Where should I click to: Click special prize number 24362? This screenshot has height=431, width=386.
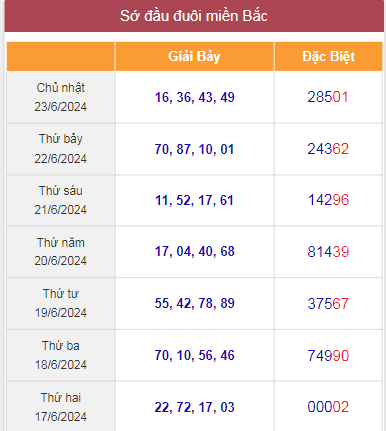pyautogui.click(x=328, y=149)
